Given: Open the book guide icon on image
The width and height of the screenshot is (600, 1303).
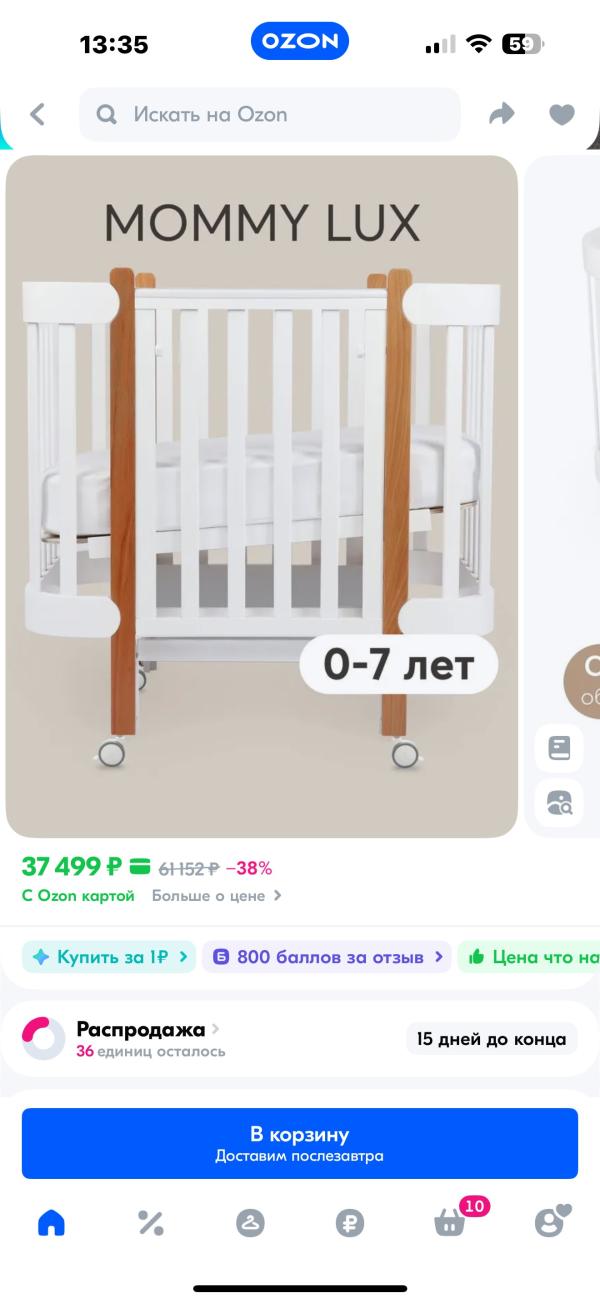Looking at the screenshot, I should click(559, 748).
